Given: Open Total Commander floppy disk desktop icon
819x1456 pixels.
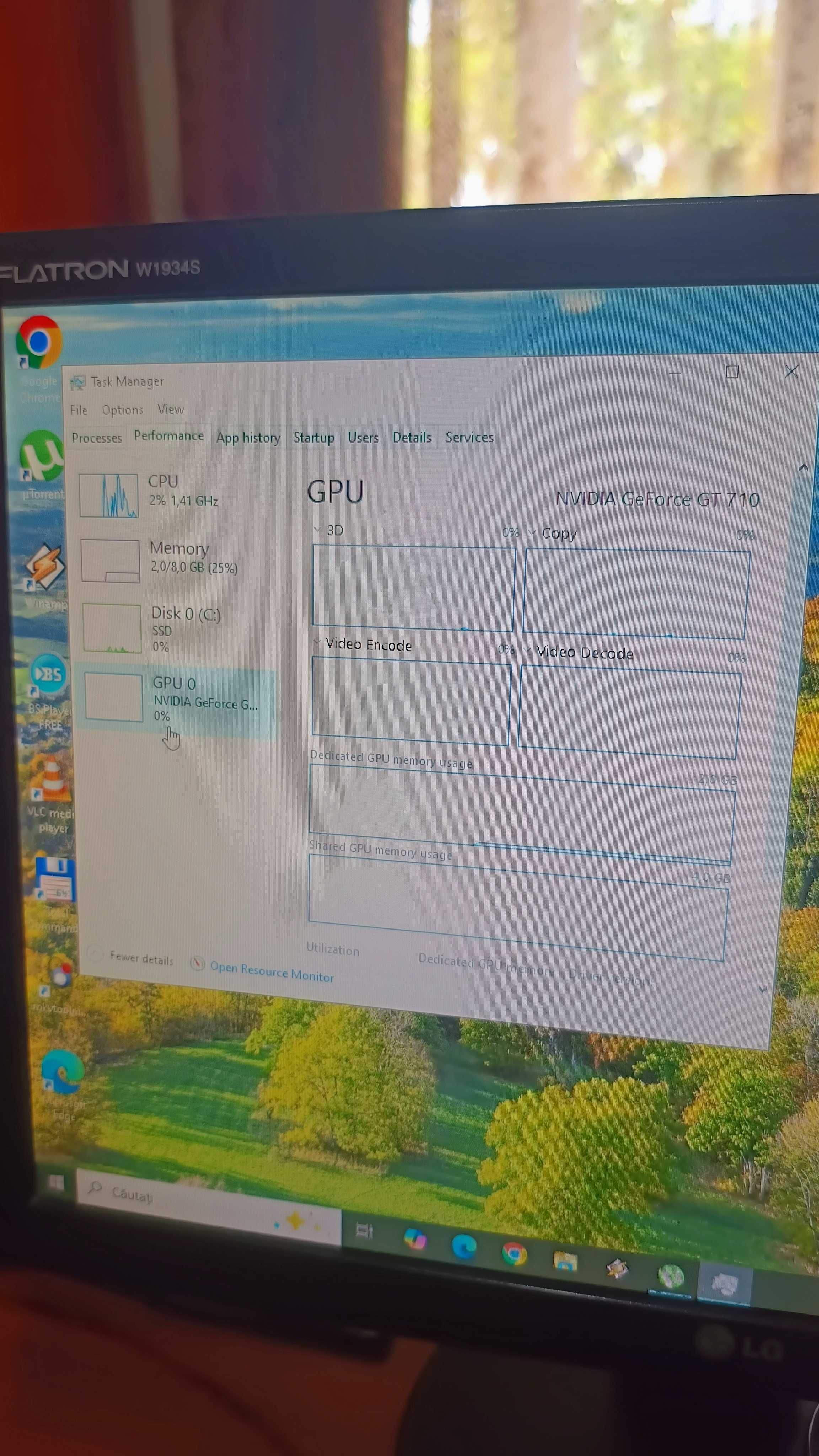Looking at the screenshot, I should click(54, 879).
